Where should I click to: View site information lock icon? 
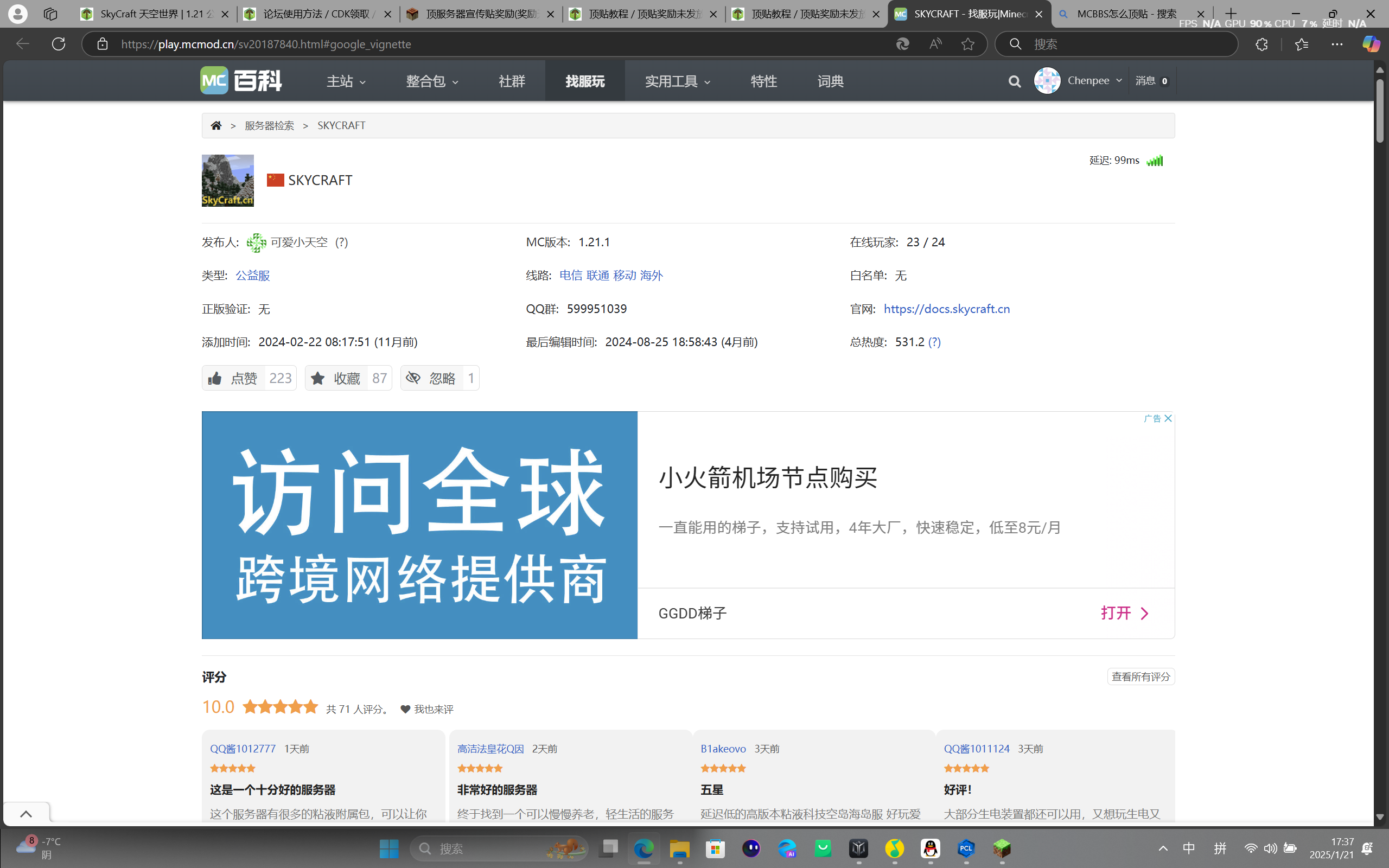pyautogui.click(x=102, y=43)
